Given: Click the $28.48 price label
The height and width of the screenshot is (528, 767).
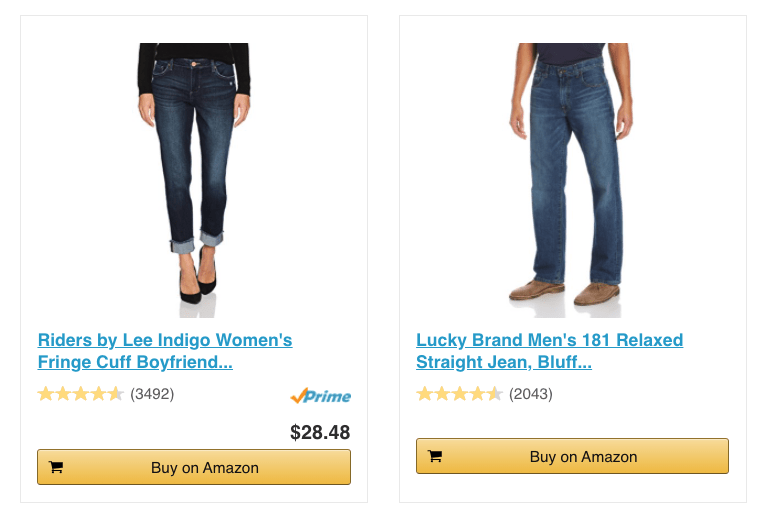Looking at the screenshot, I should pyautogui.click(x=320, y=432).
